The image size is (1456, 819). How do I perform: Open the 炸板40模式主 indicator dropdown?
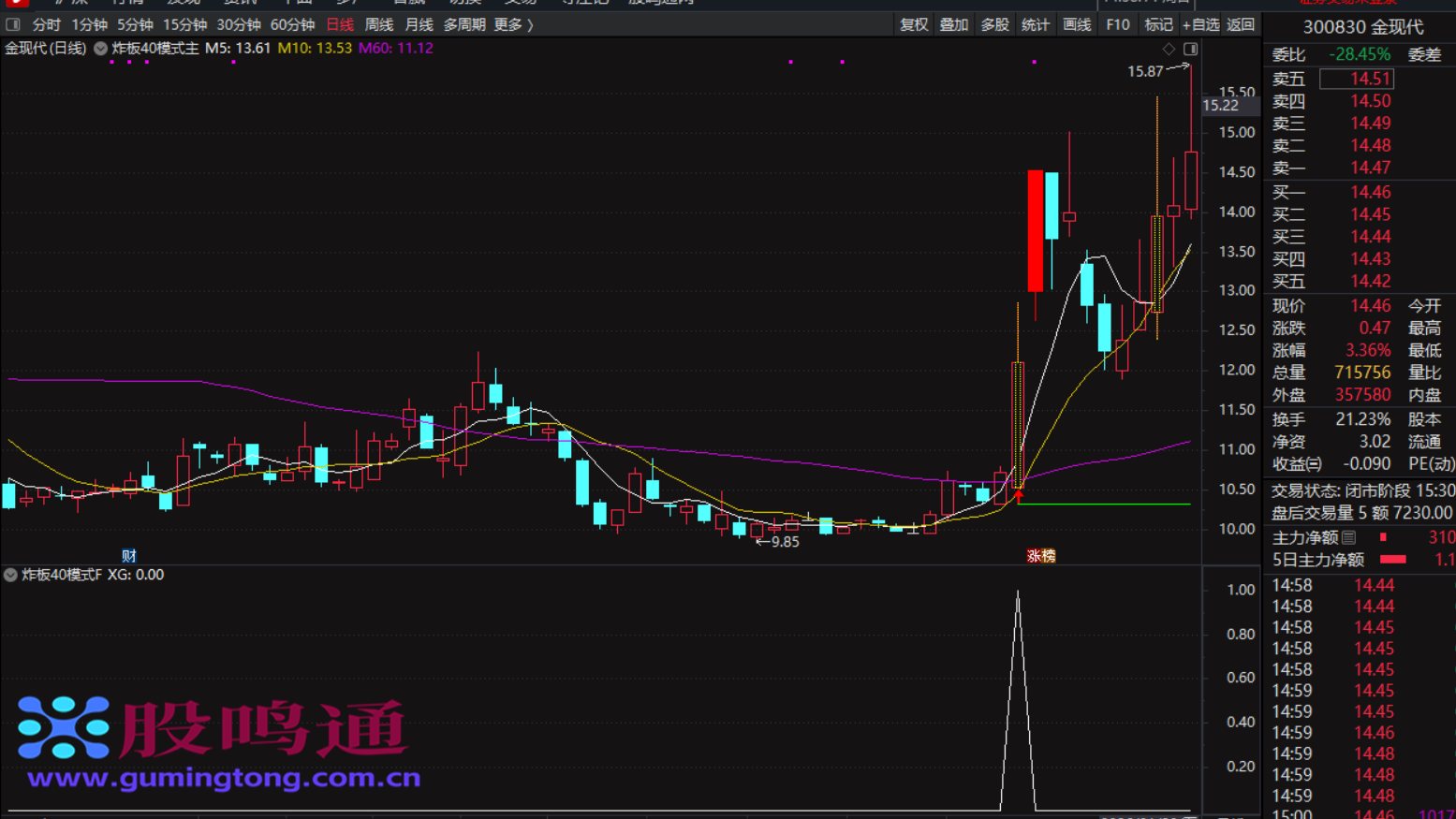[100, 49]
